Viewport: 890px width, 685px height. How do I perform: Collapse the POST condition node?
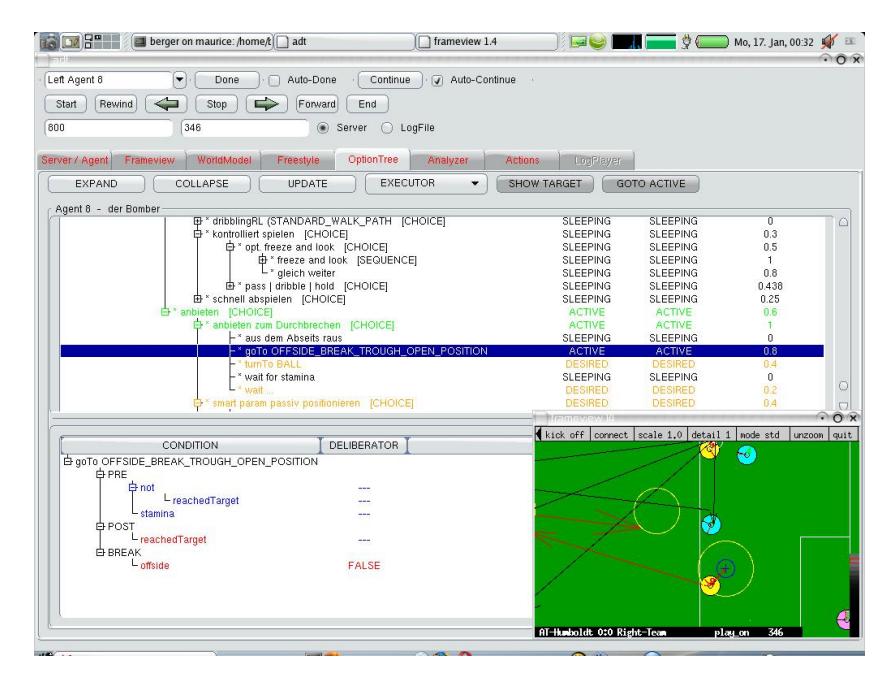[x=100, y=527]
